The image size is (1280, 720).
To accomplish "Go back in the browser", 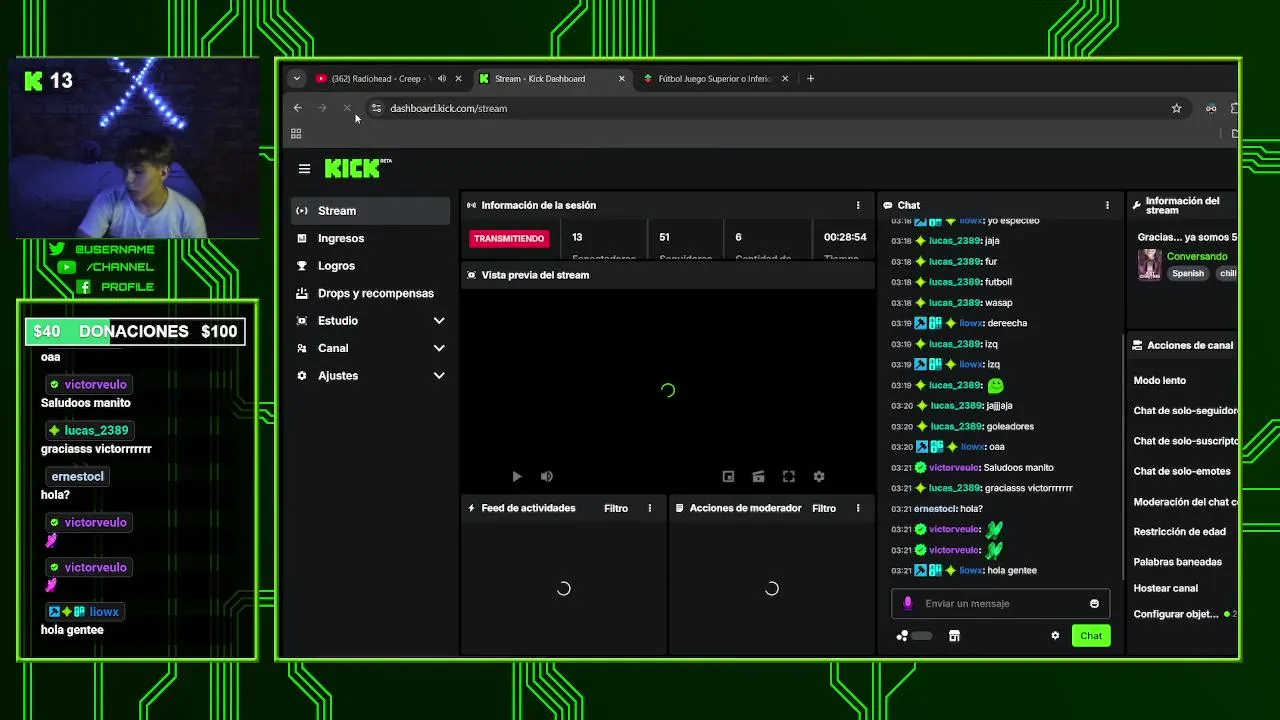I will (x=297, y=108).
